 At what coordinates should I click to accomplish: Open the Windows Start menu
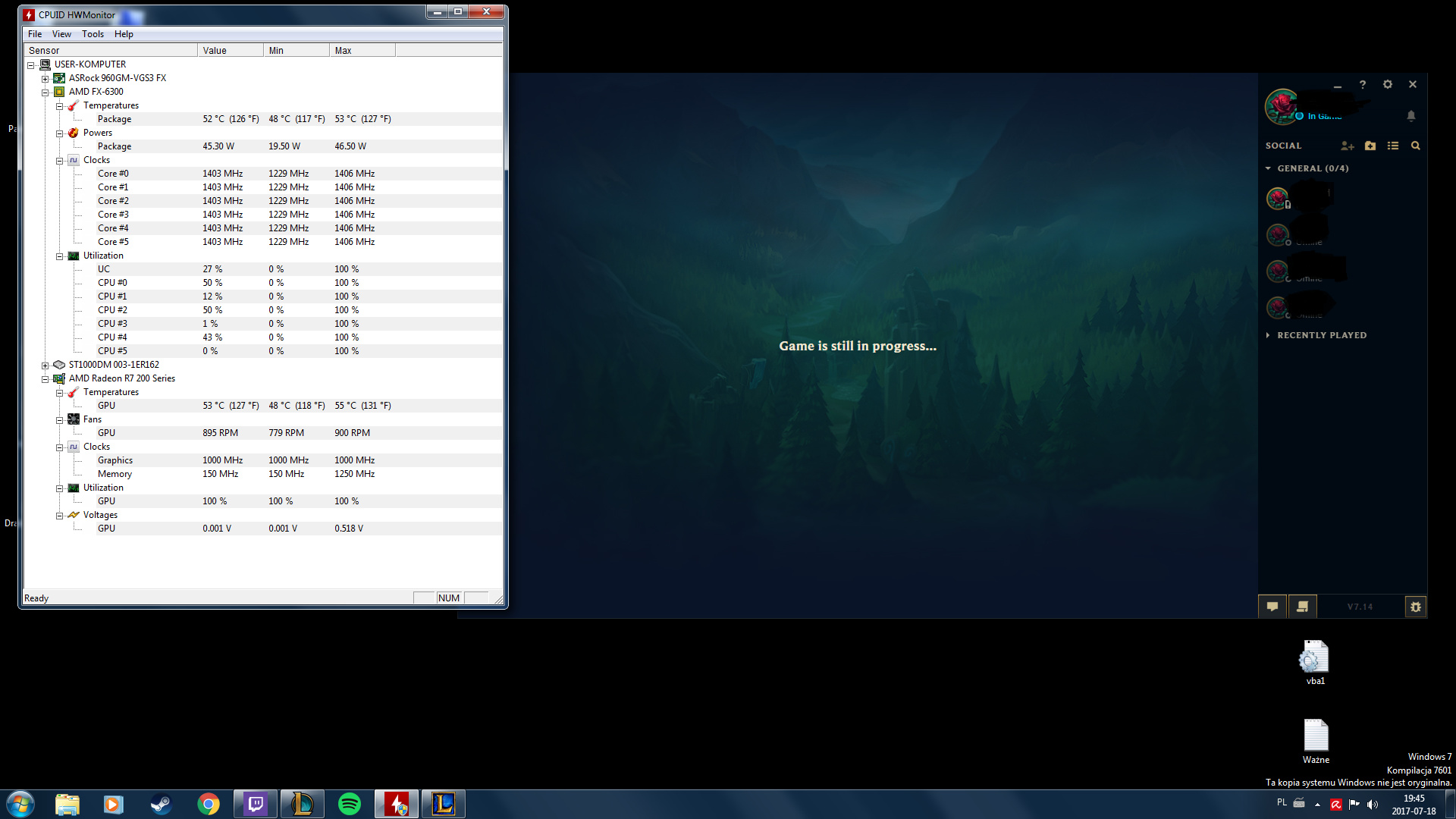(x=20, y=804)
